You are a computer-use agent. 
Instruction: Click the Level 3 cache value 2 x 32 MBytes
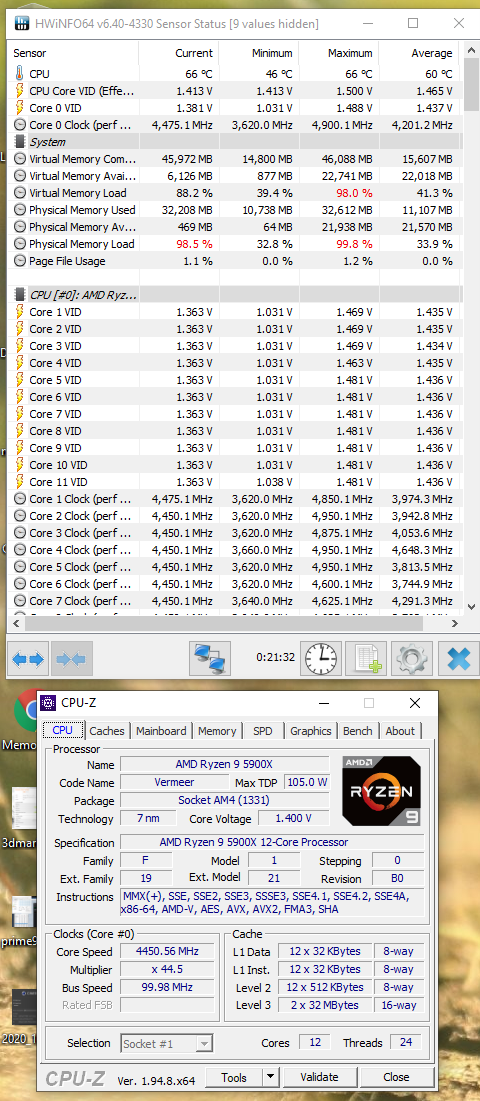(326, 1005)
